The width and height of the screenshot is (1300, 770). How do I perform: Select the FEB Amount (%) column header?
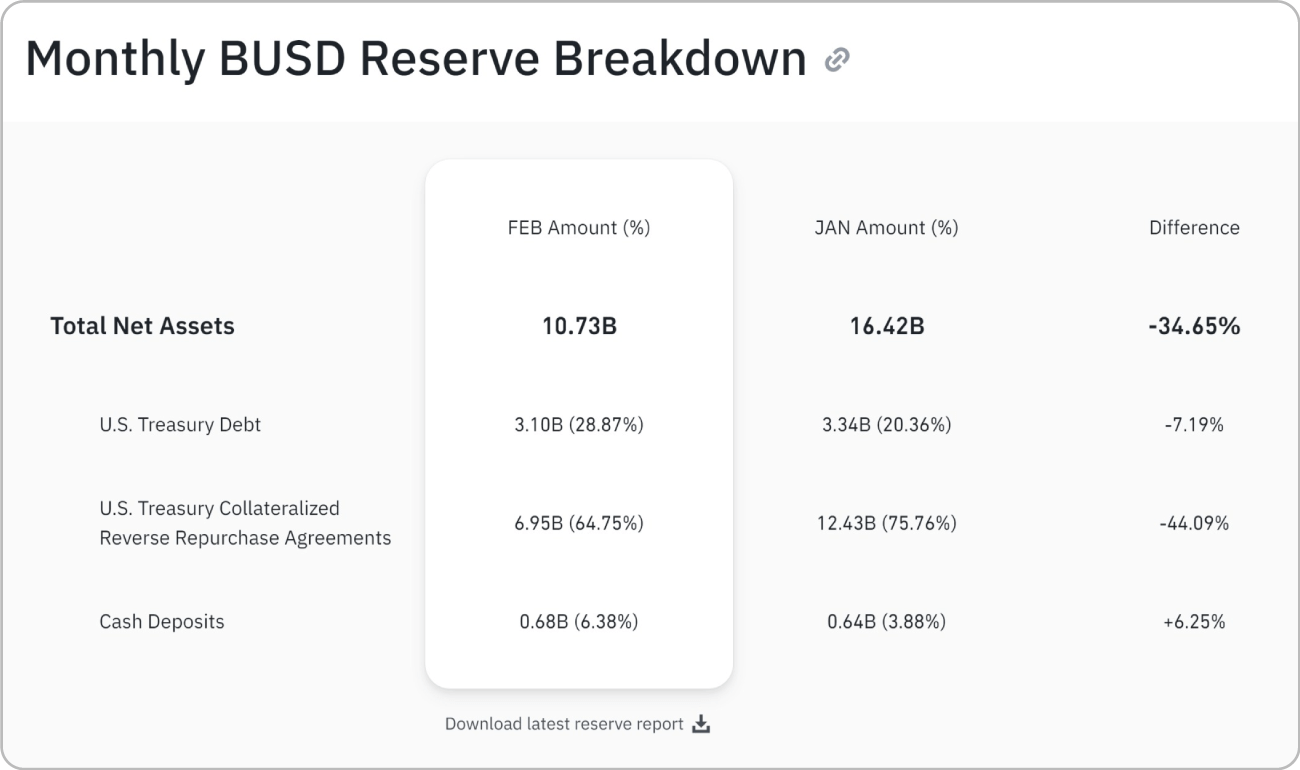tap(579, 228)
